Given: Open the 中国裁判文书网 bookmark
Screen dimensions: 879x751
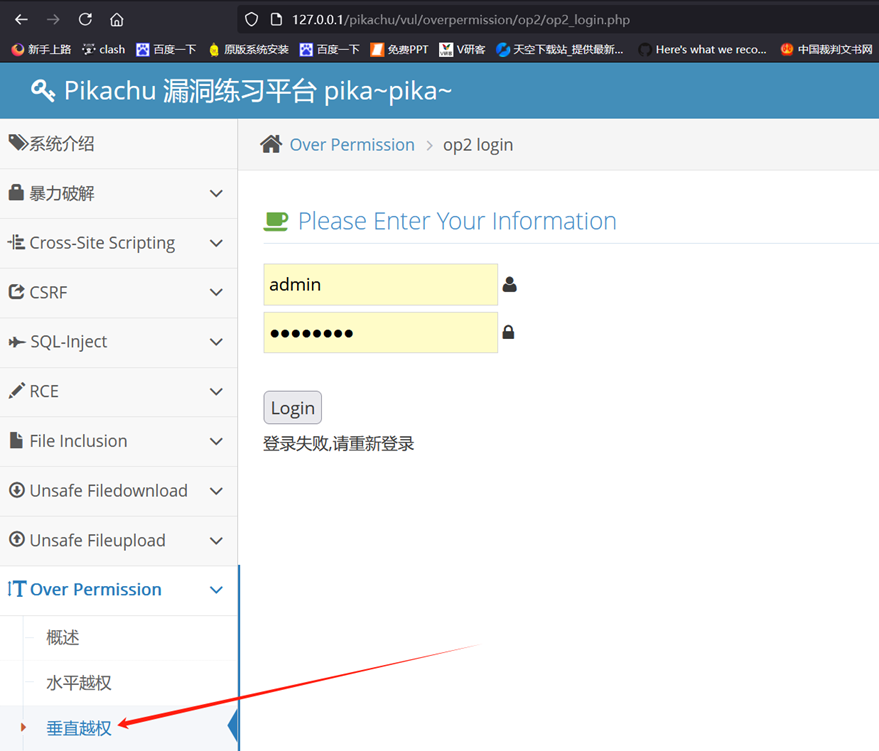Looking at the screenshot, I should point(826,49).
